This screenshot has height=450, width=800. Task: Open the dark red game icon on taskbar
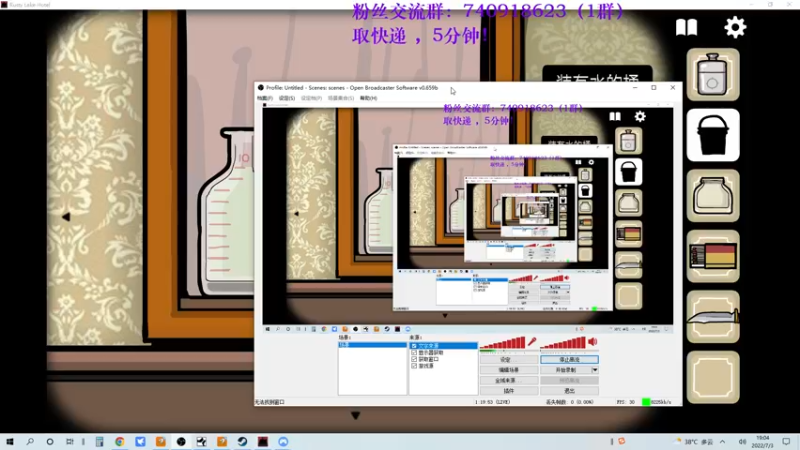click(x=263, y=441)
